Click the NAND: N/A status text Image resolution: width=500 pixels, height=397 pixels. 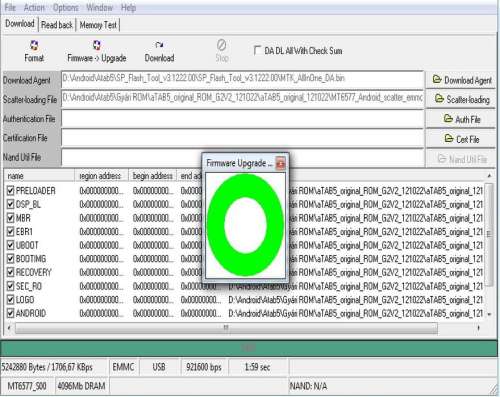coord(308,386)
